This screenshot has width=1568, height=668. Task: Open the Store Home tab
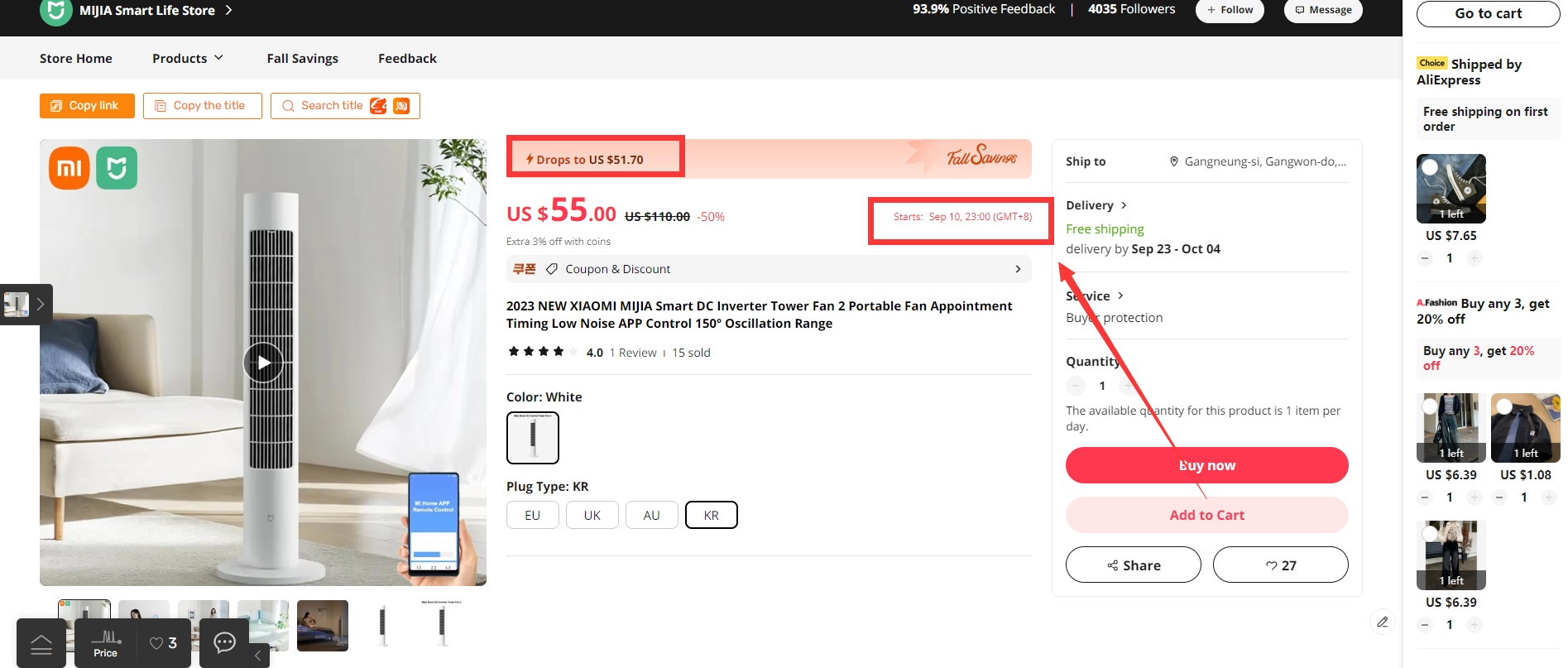pyautogui.click(x=76, y=58)
